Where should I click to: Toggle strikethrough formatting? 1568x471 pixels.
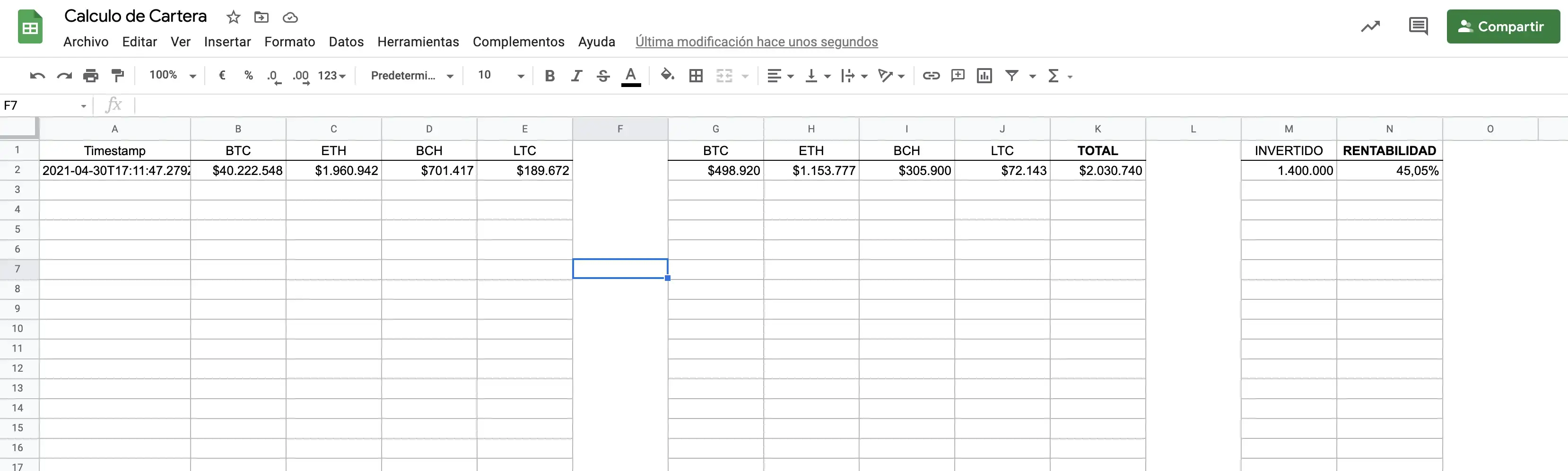pos(603,76)
